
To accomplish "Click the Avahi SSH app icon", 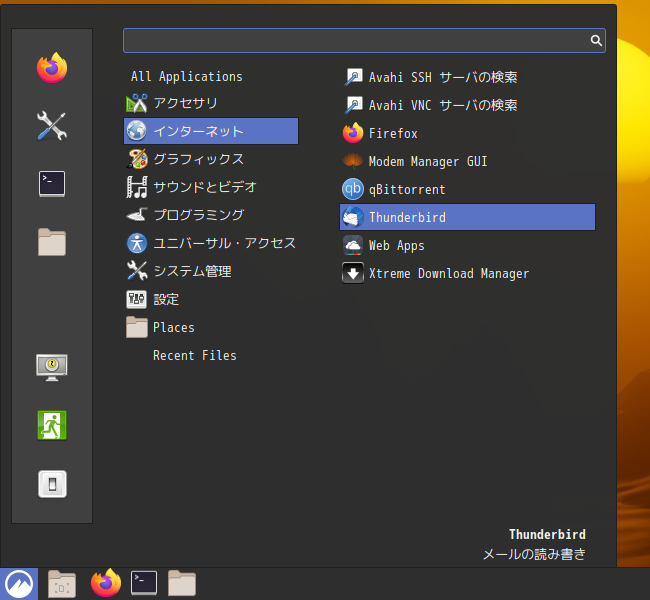I will pos(353,77).
